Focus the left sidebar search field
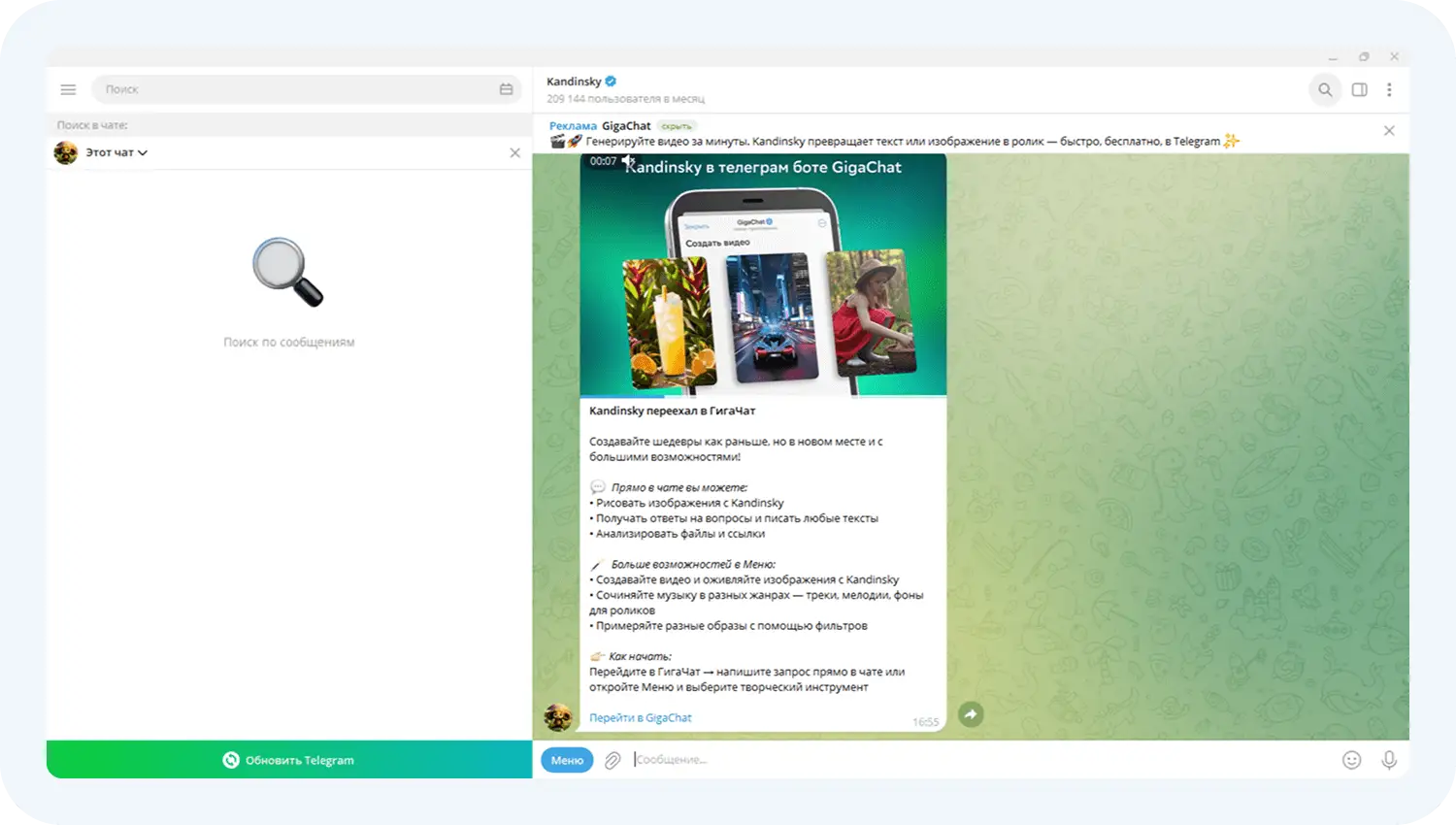This screenshot has height=825, width=1456. click(307, 89)
